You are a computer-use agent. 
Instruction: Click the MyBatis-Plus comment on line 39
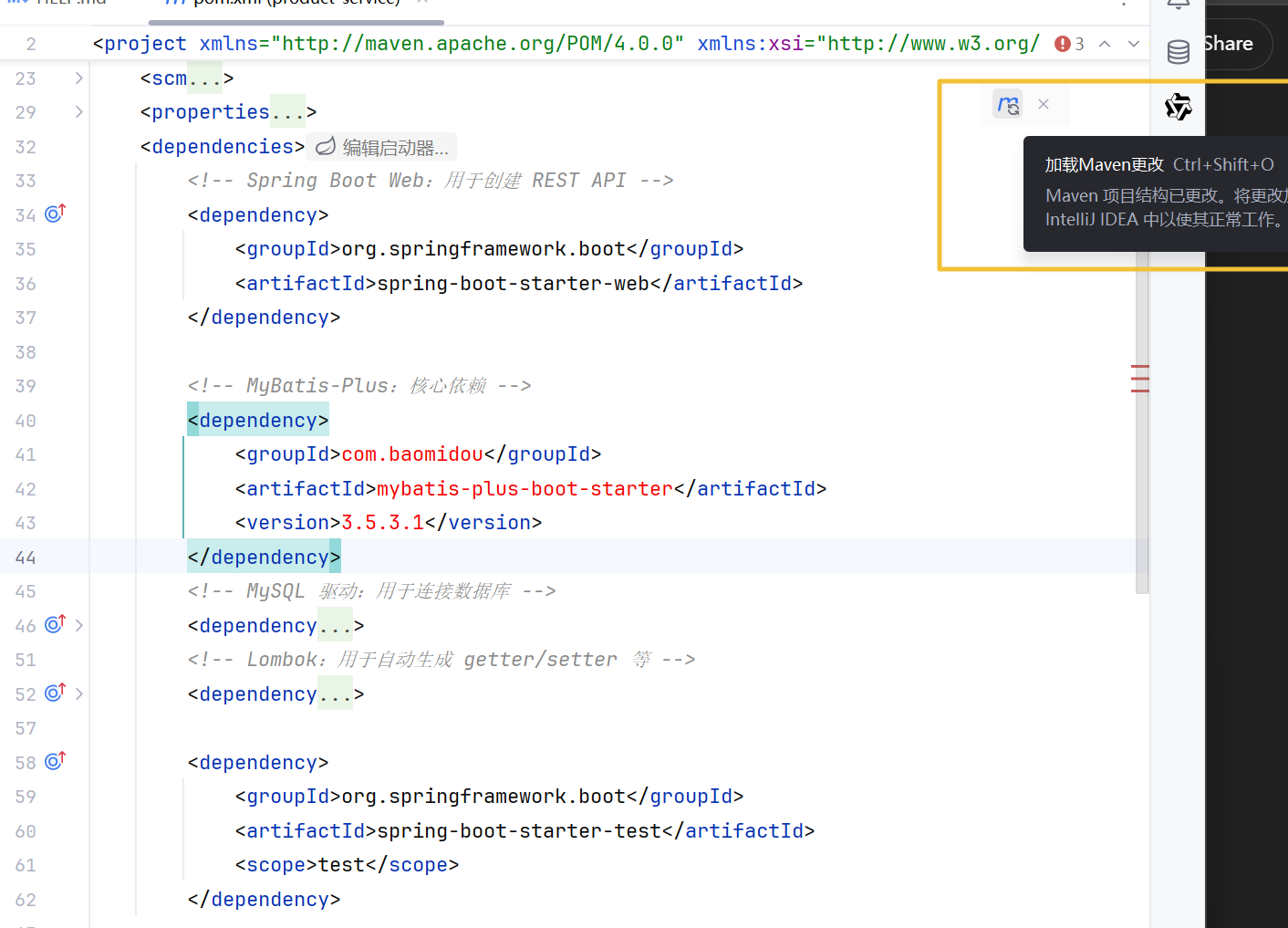click(359, 386)
